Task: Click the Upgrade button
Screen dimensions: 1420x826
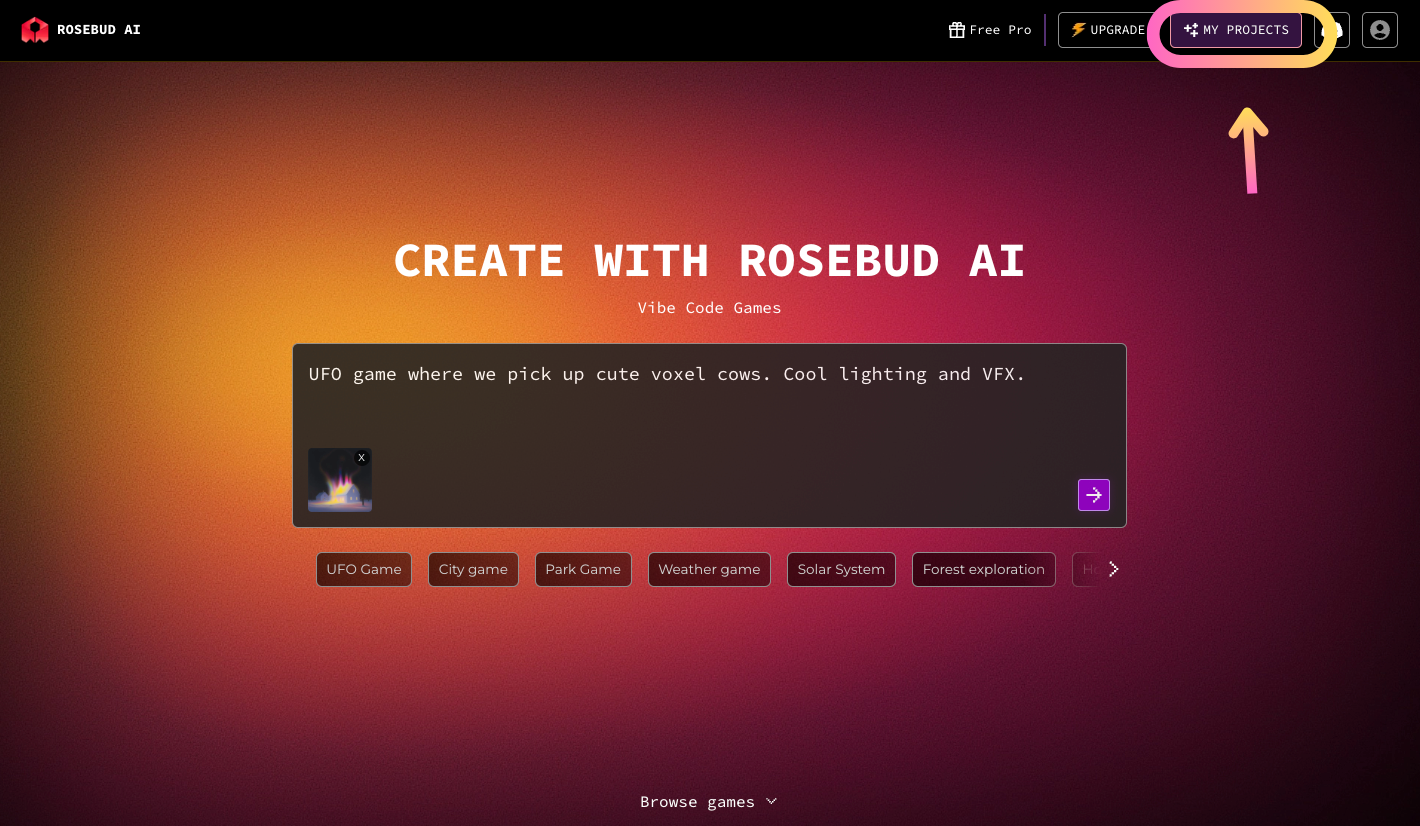Action: (1108, 30)
